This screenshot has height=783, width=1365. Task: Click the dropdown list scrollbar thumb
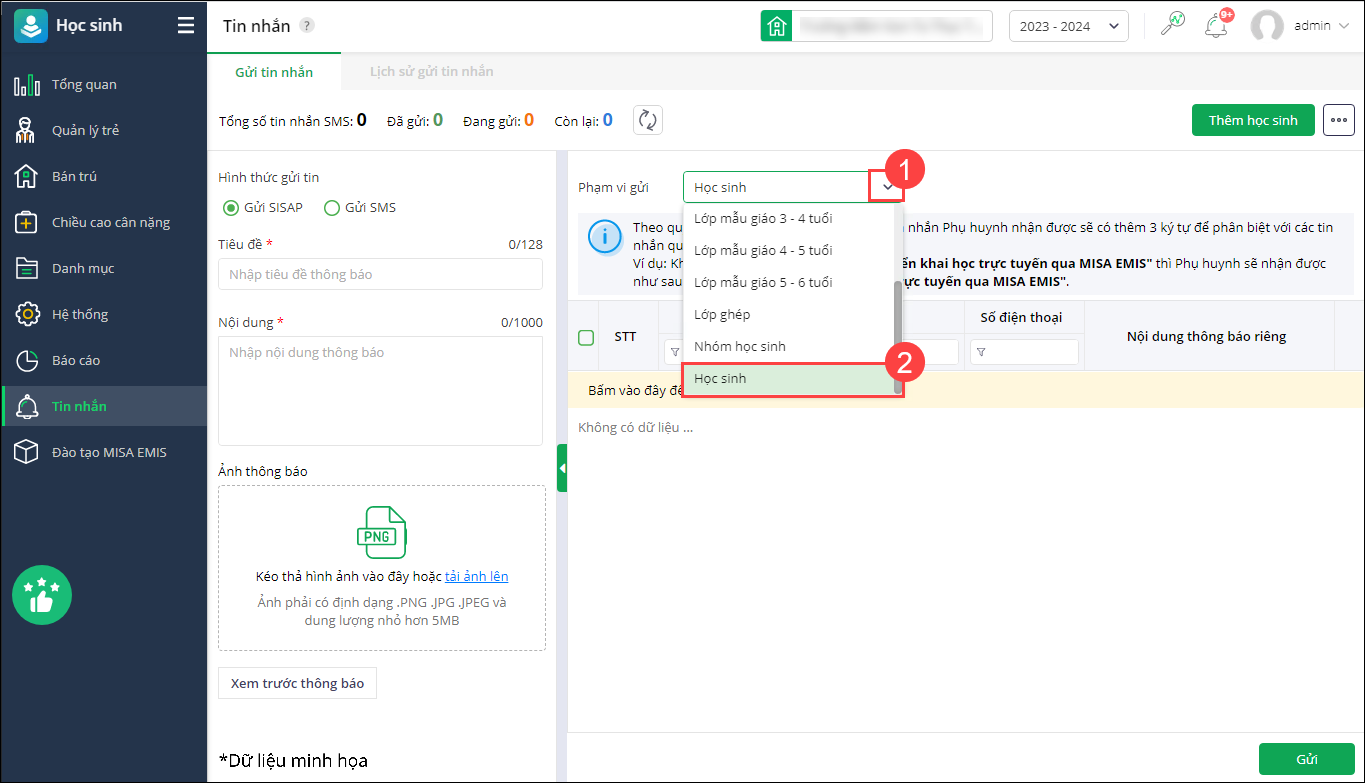[x=897, y=337]
